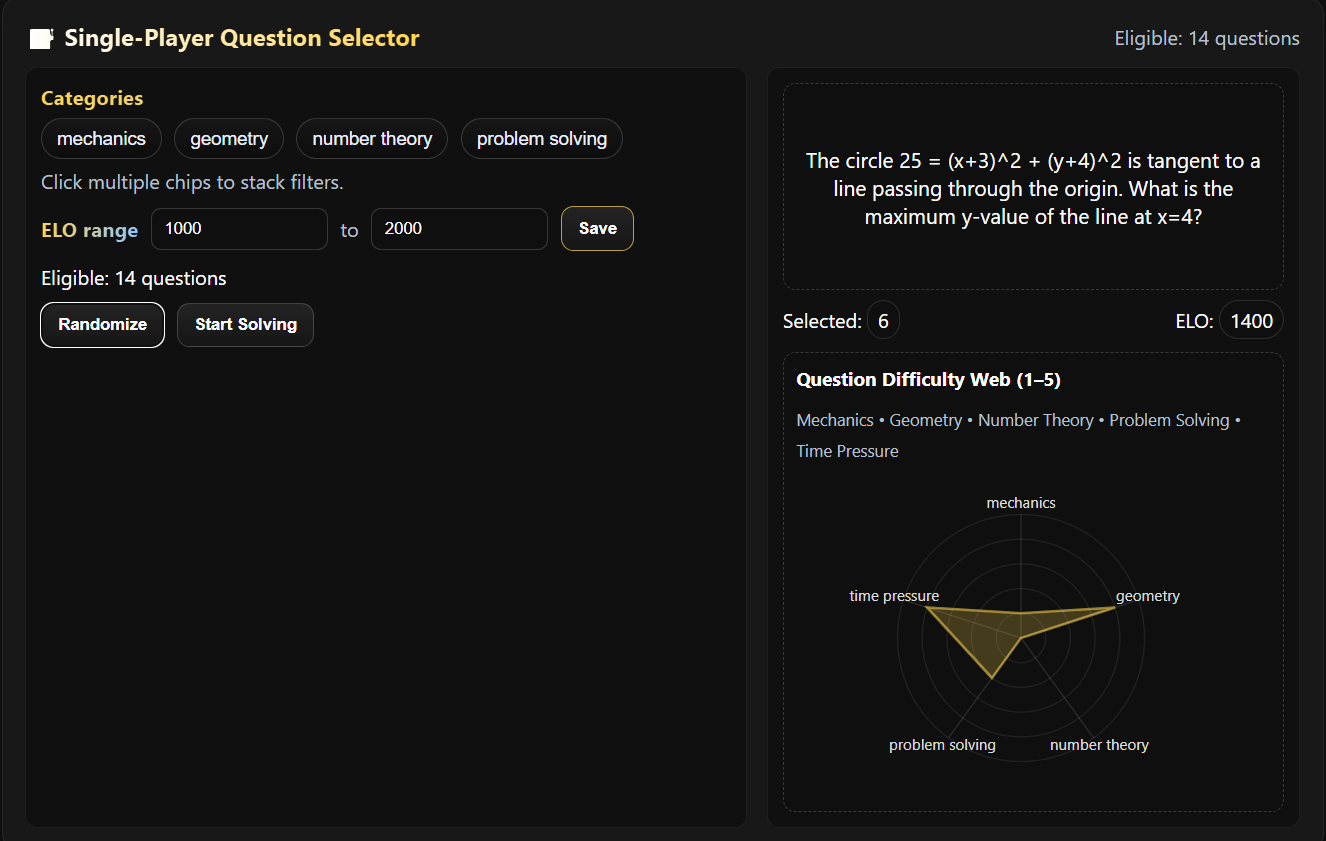Image resolution: width=1326 pixels, height=841 pixels.
Task: Click the mechanics axis label on radar chart
Action: pos(1021,503)
